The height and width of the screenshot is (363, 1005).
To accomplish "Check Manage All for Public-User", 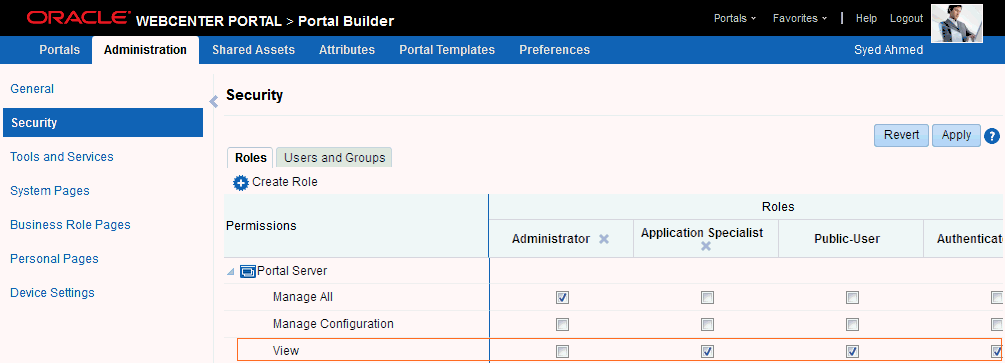I will click(852, 298).
